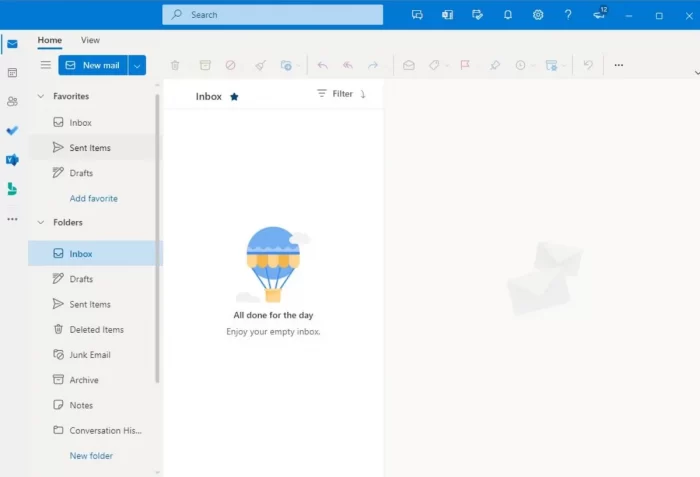700x477 pixels.
Task: Click the Quick steps icon in toolbar
Action: pos(551,65)
